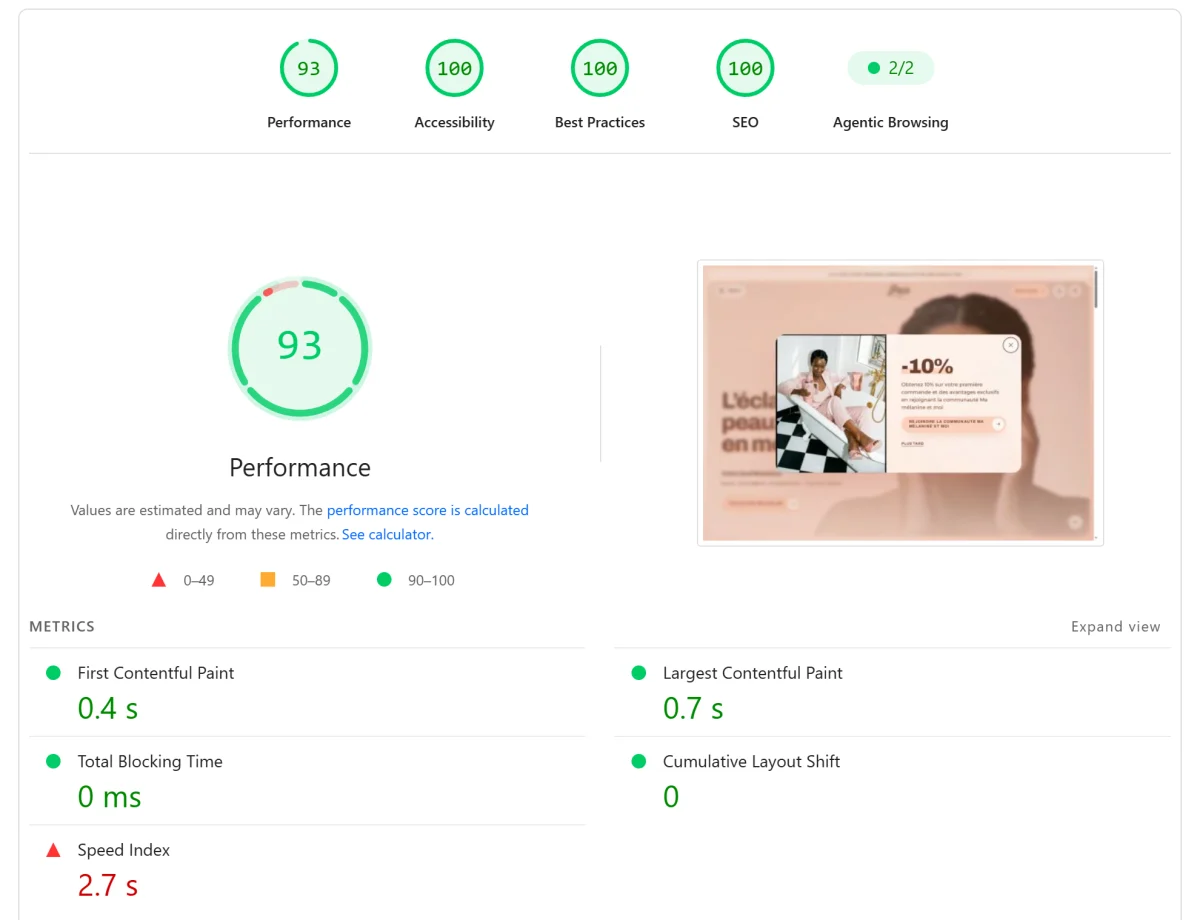Screen dimensions: 1200x920
Task: Click the 0 ms metric value
Action: coord(110,797)
